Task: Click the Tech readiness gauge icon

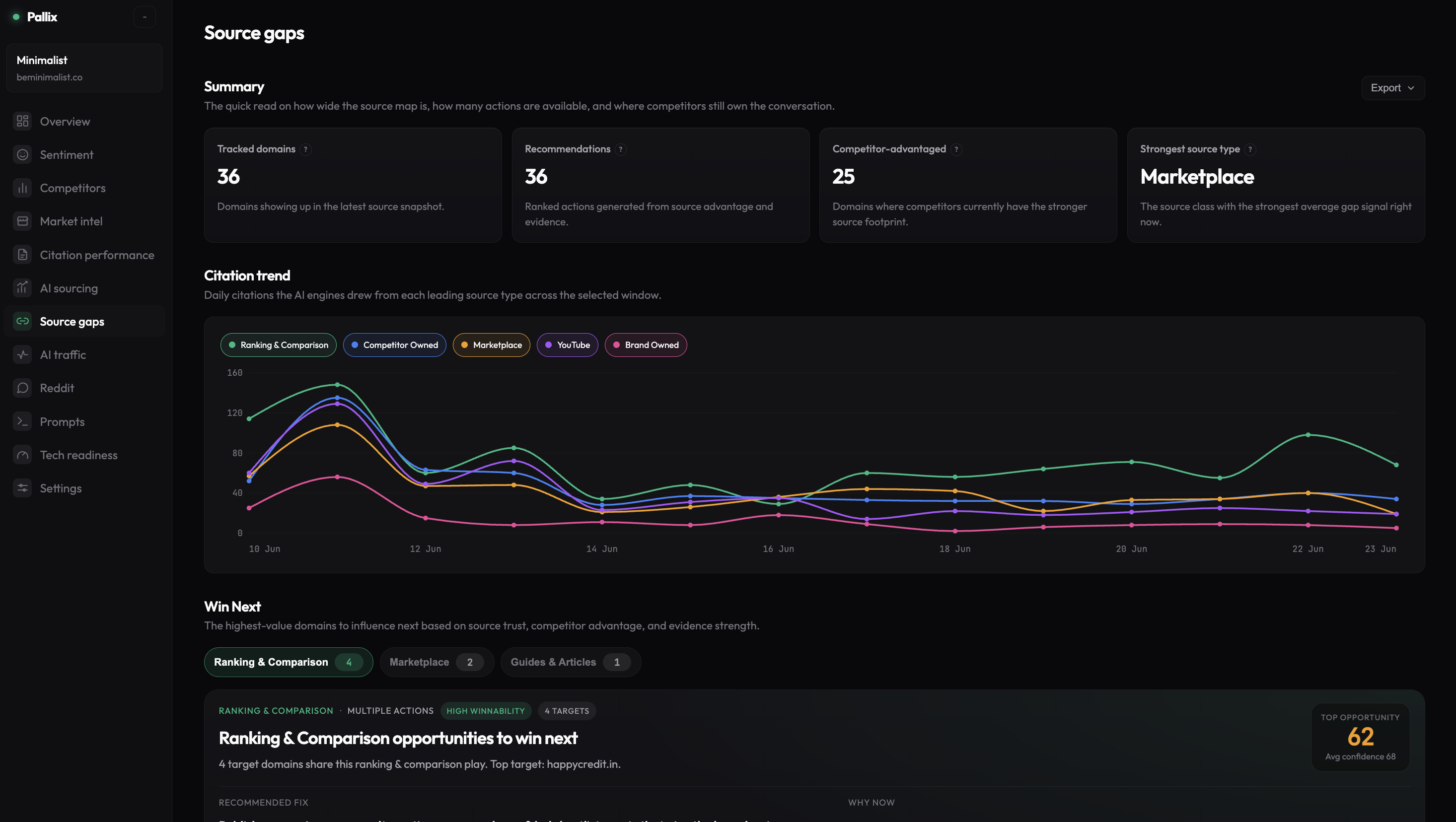Action: [23, 455]
